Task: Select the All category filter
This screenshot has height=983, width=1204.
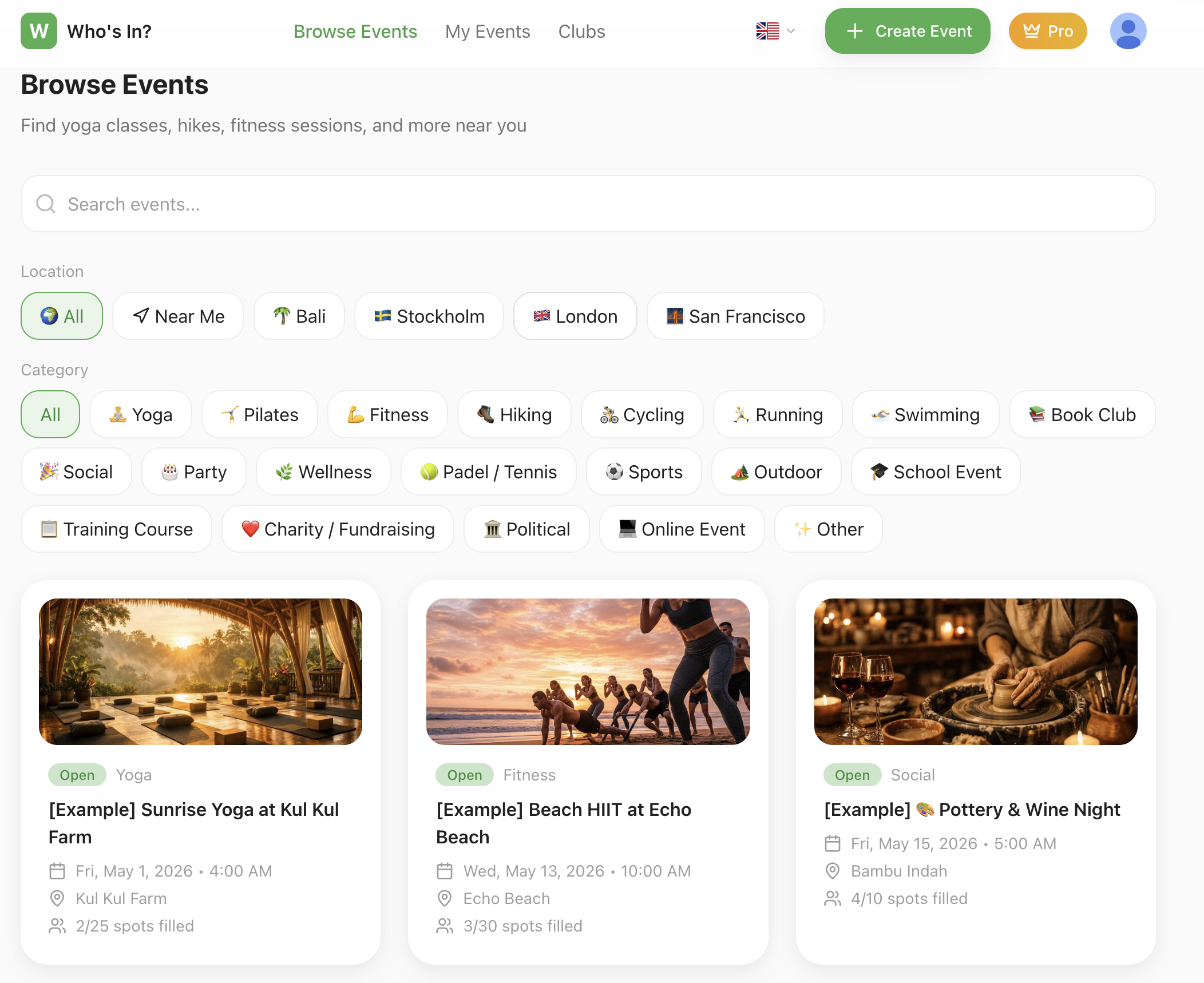Action: click(x=50, y=414)
